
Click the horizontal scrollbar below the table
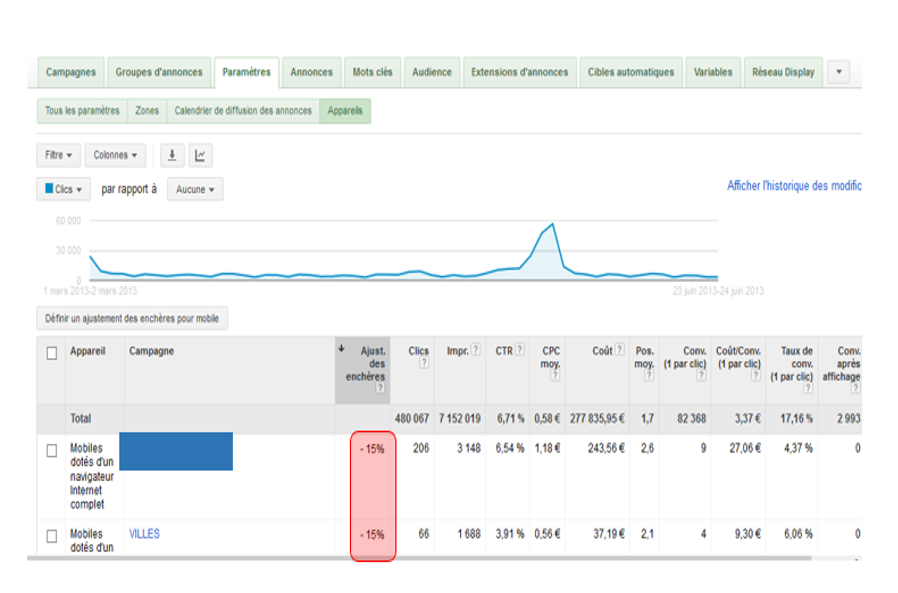(419, 558)
